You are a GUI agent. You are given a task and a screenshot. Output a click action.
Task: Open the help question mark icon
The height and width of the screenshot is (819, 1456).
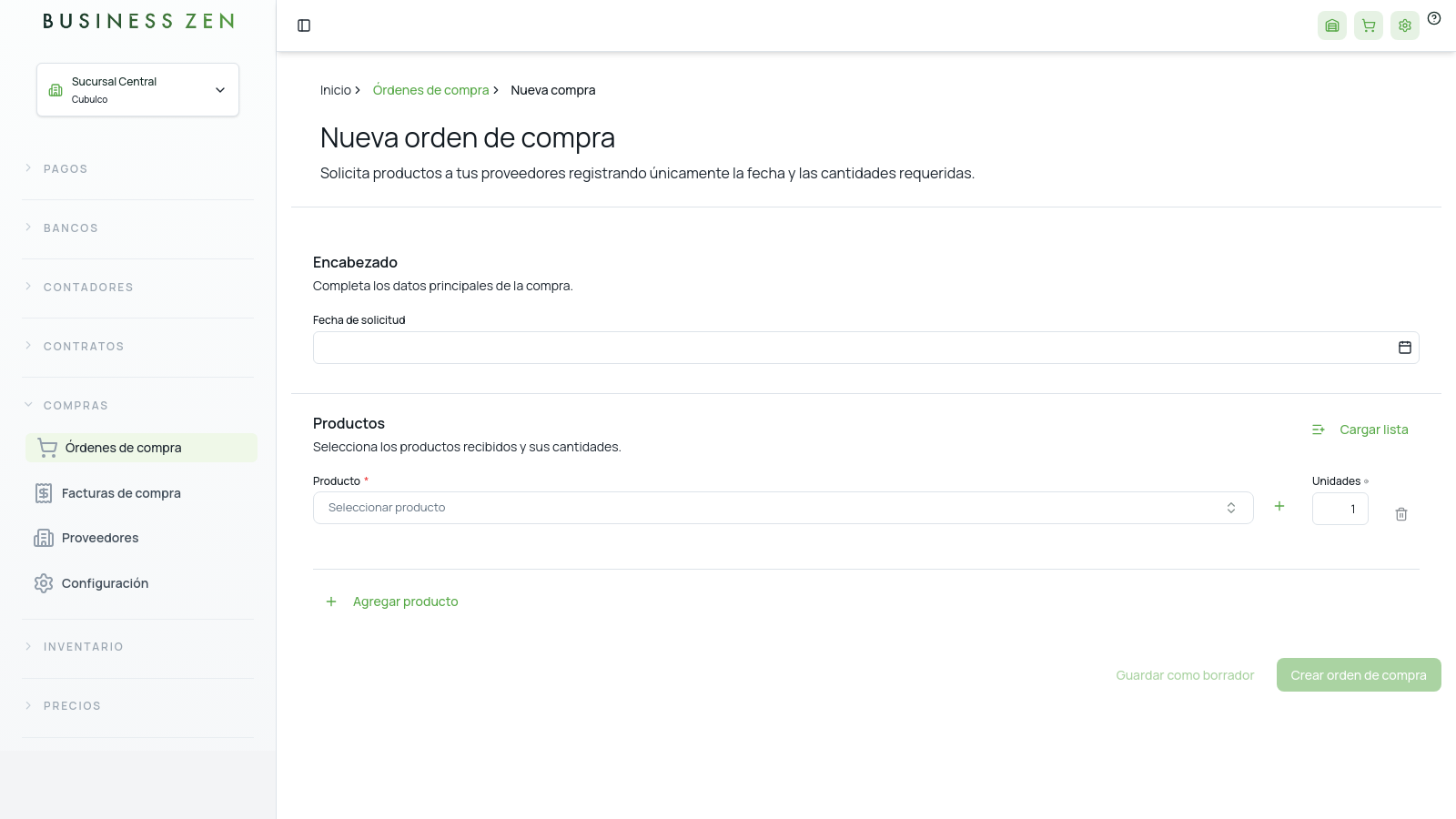point(1434,18)
